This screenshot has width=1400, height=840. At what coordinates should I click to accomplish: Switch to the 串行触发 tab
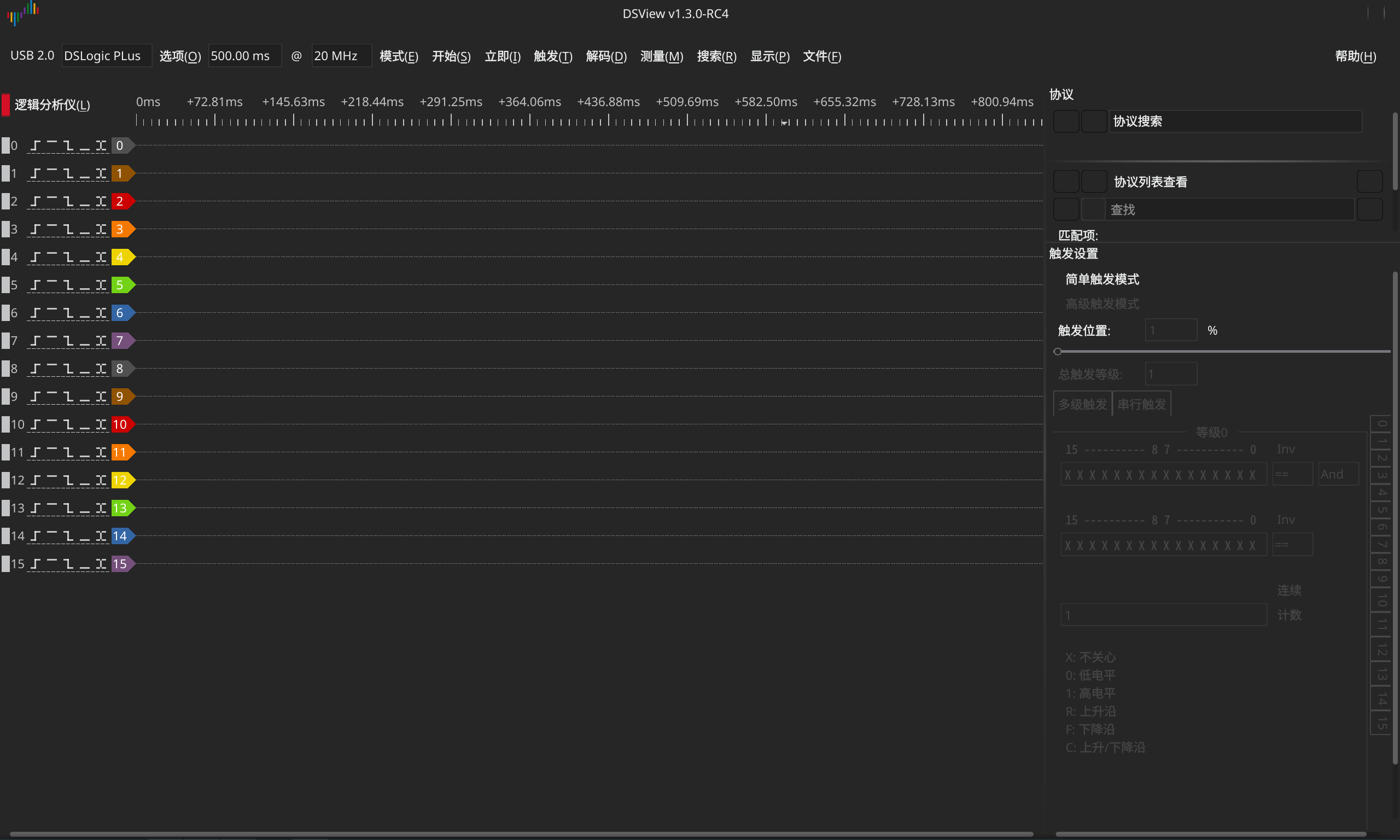[1141, 404]
